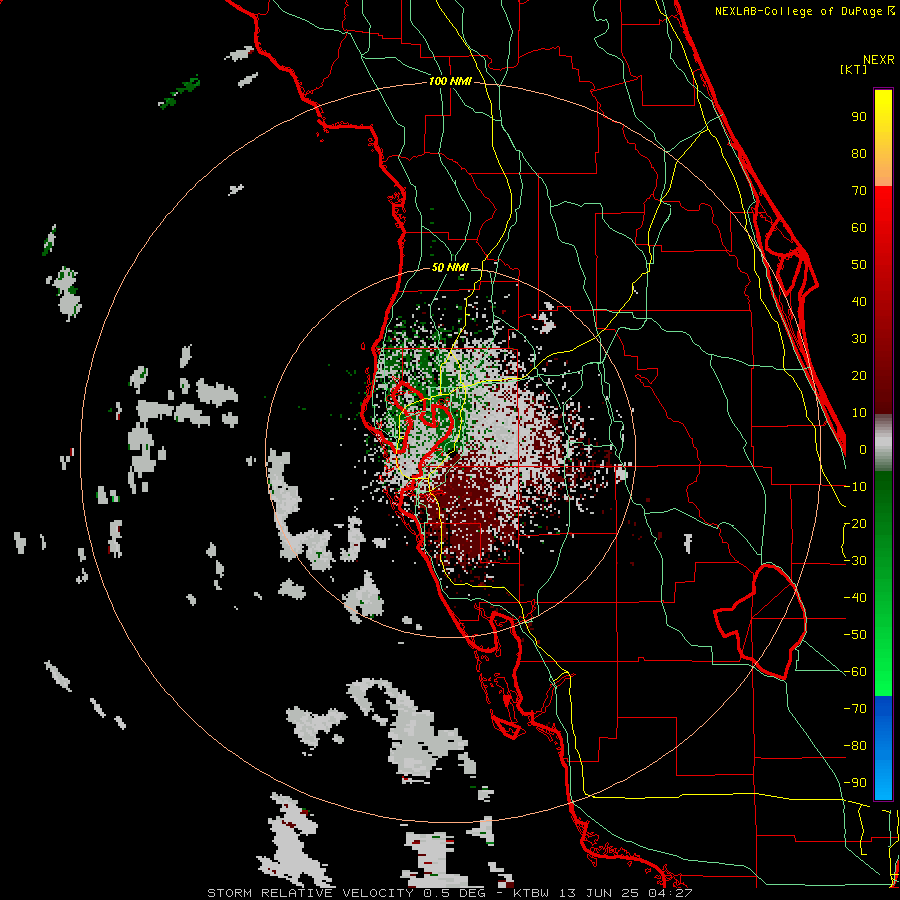This screenshot has width=900, height=900.
Task: Click the -10 value on the velocity scale
Action: (855, 487)
